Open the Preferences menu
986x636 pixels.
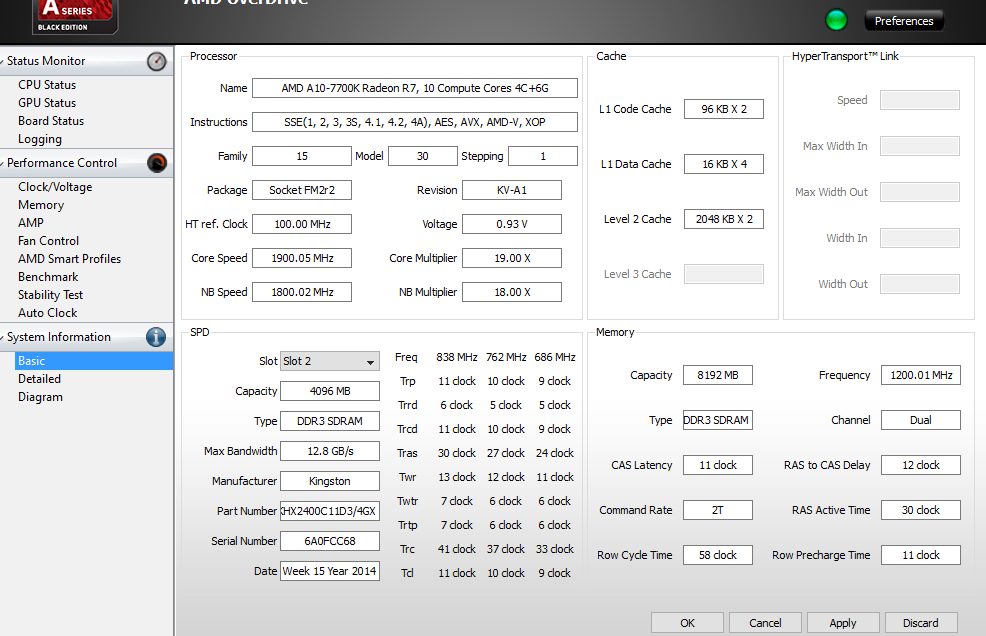[903, 21]
